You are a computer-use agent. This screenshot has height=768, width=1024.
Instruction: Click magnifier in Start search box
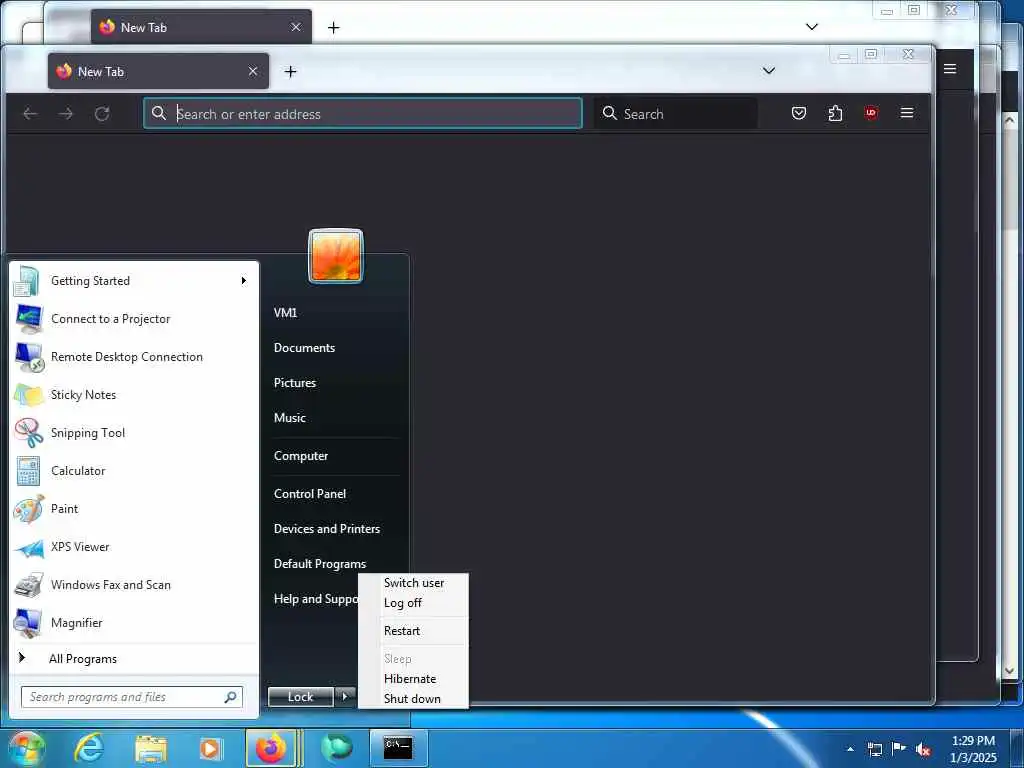pyautogui.click(x=231, y=697)
